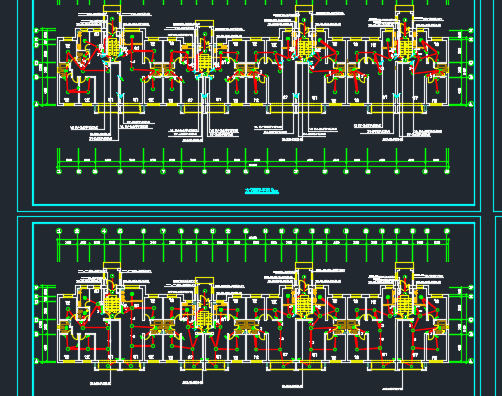Image resolution: width=502 pixels, height=396 pixels.
Task: Select the cyan underlined drawing title caption
Action: [x=262, y=191]
